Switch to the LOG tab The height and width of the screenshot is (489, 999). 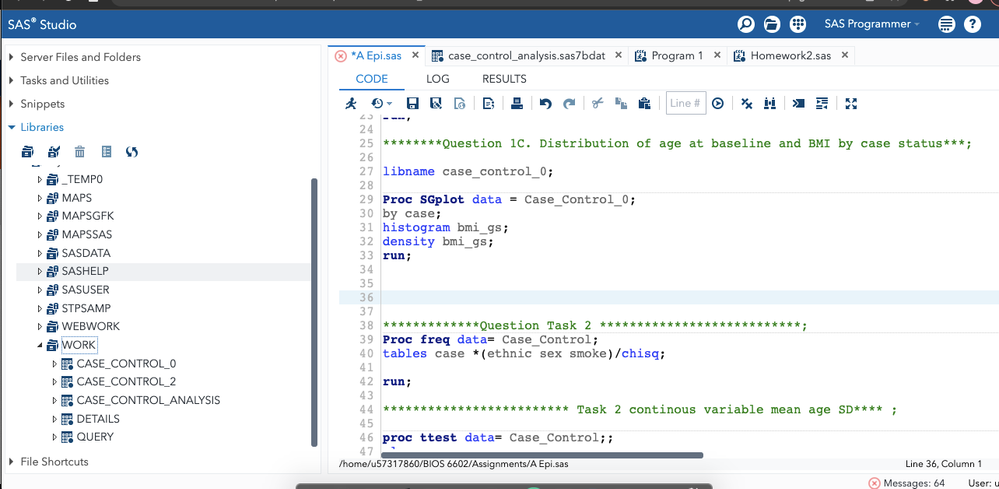tap(438, 79)
